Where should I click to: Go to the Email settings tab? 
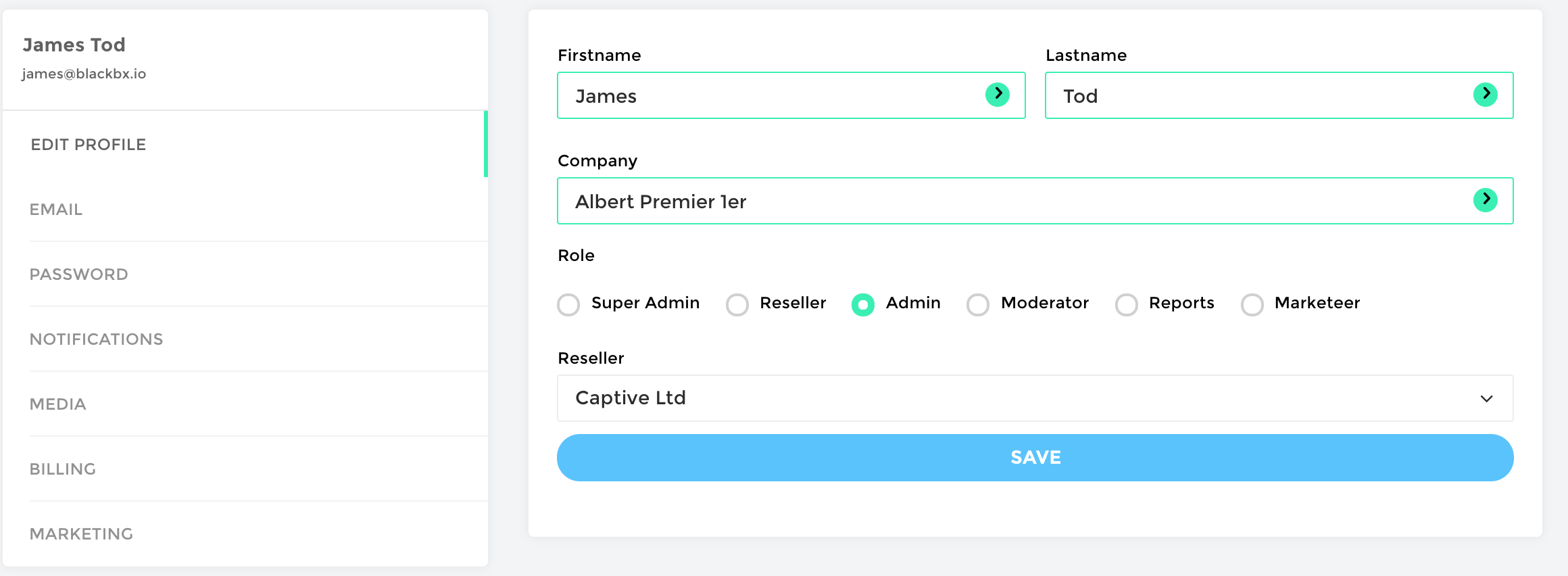[56, 210]
